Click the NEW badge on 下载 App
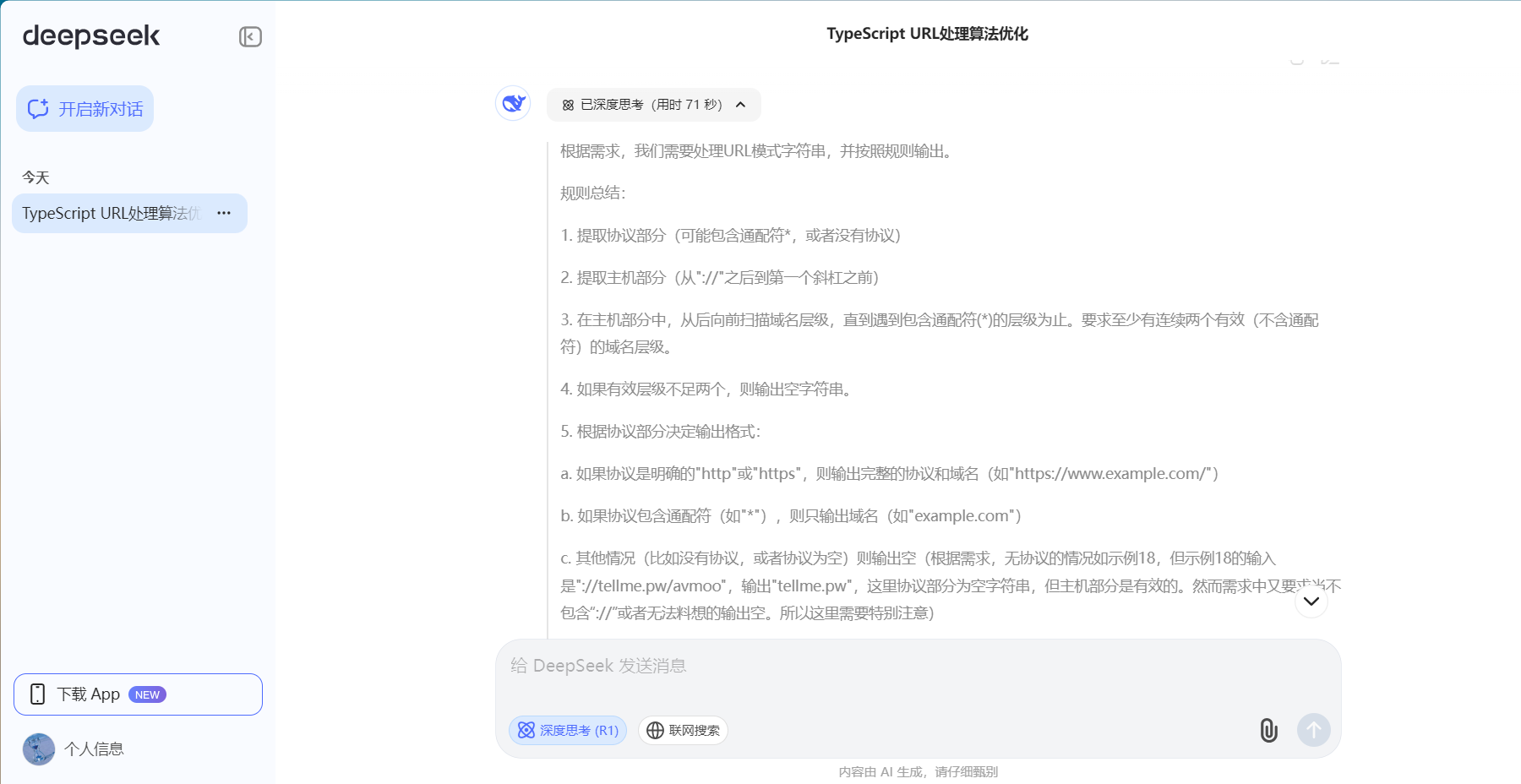1521x784 pixels. [147, 694]
